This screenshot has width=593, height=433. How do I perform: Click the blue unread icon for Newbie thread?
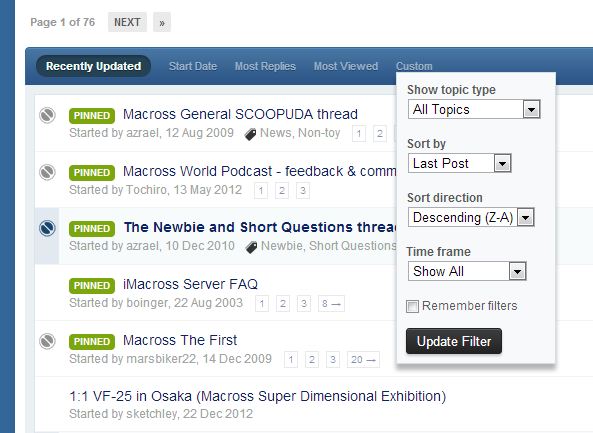[47, 228]
